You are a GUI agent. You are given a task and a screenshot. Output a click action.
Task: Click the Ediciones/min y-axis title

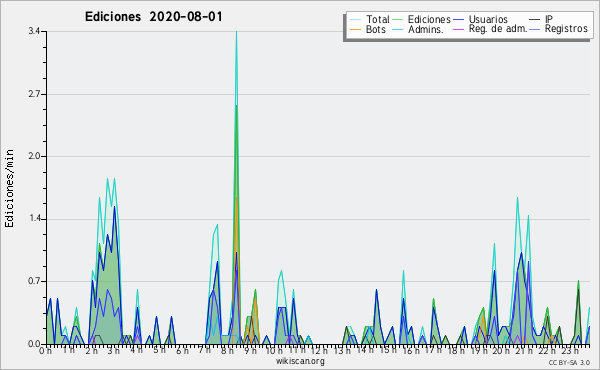9,188
